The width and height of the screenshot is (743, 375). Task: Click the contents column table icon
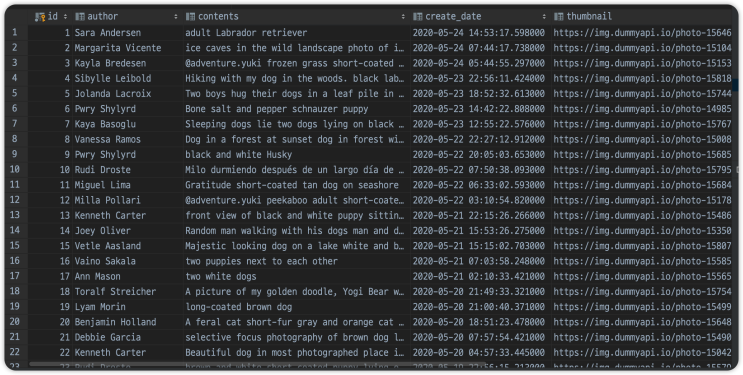[190, 17]
